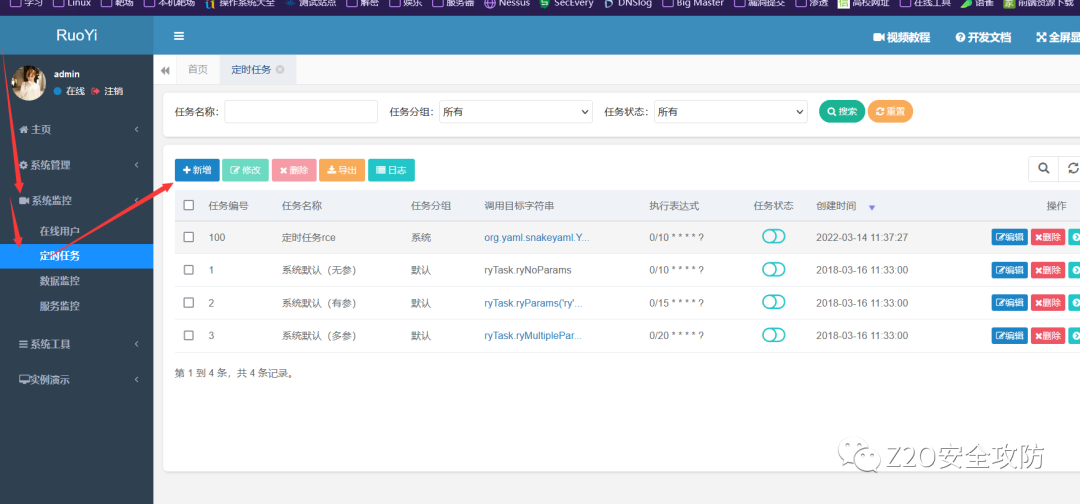Screen dimensions: 1080x504
Task: Tick the select-all header checkbox
Action: coord(189,205)
